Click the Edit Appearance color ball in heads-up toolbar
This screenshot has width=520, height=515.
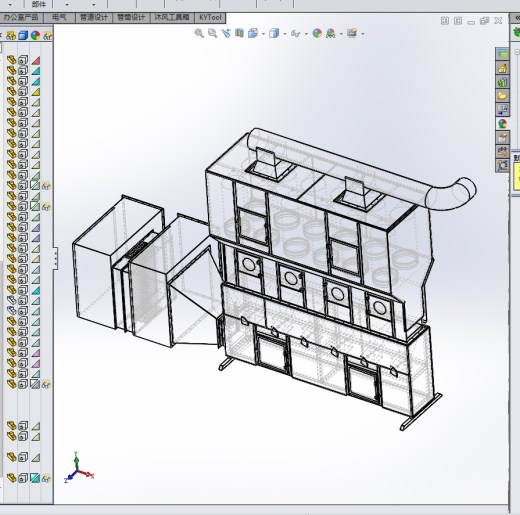[x=317, y=33]
